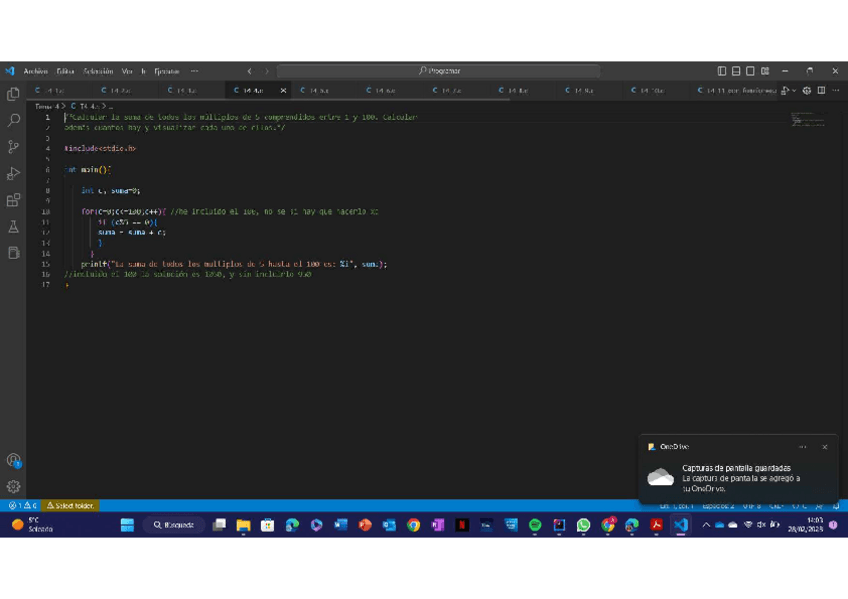Viewport: 848px width, 599px height.
Task: Click the Select folder status bar button
Action: coord(71,506)
